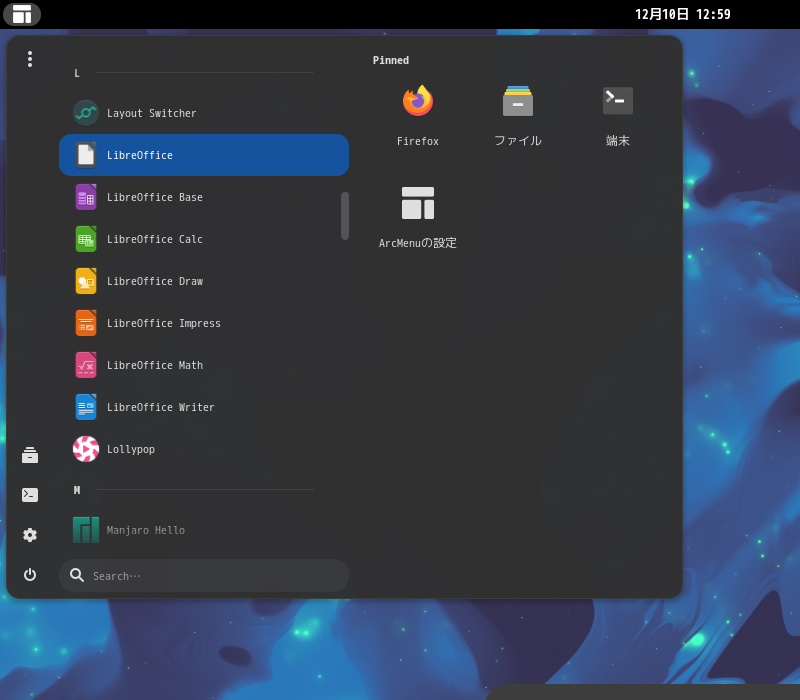Viewport: 800px width, 700px height.
Task: Open the clock showing 12月10日 12:59
Action: tap(683, 14)
